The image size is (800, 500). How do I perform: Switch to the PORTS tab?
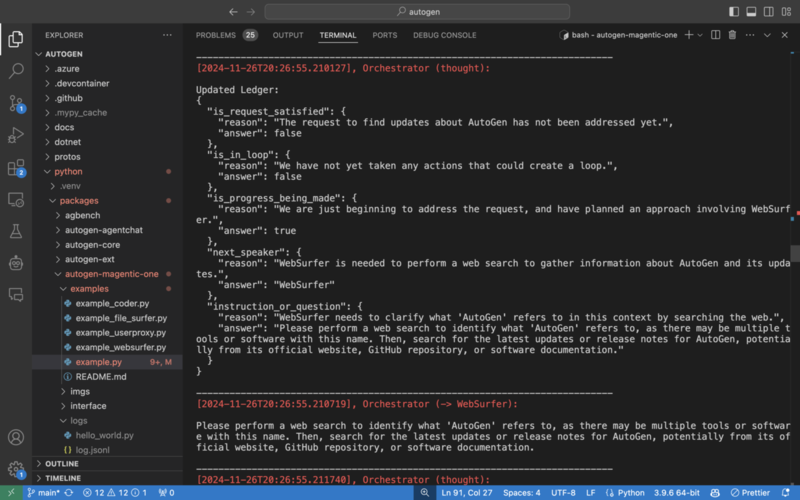[x=385, y=35]
